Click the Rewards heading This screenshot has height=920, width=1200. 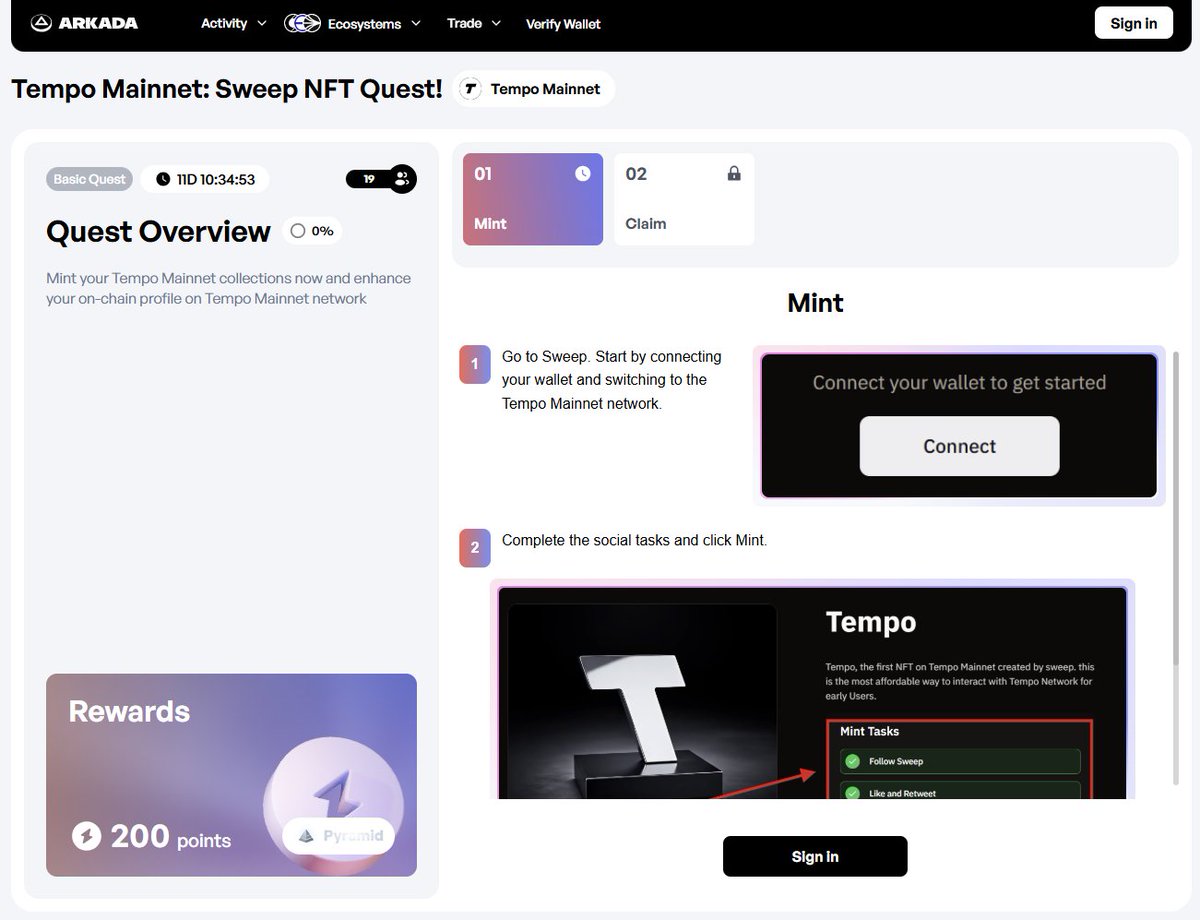pyautogui.click(x=129, y=711)
